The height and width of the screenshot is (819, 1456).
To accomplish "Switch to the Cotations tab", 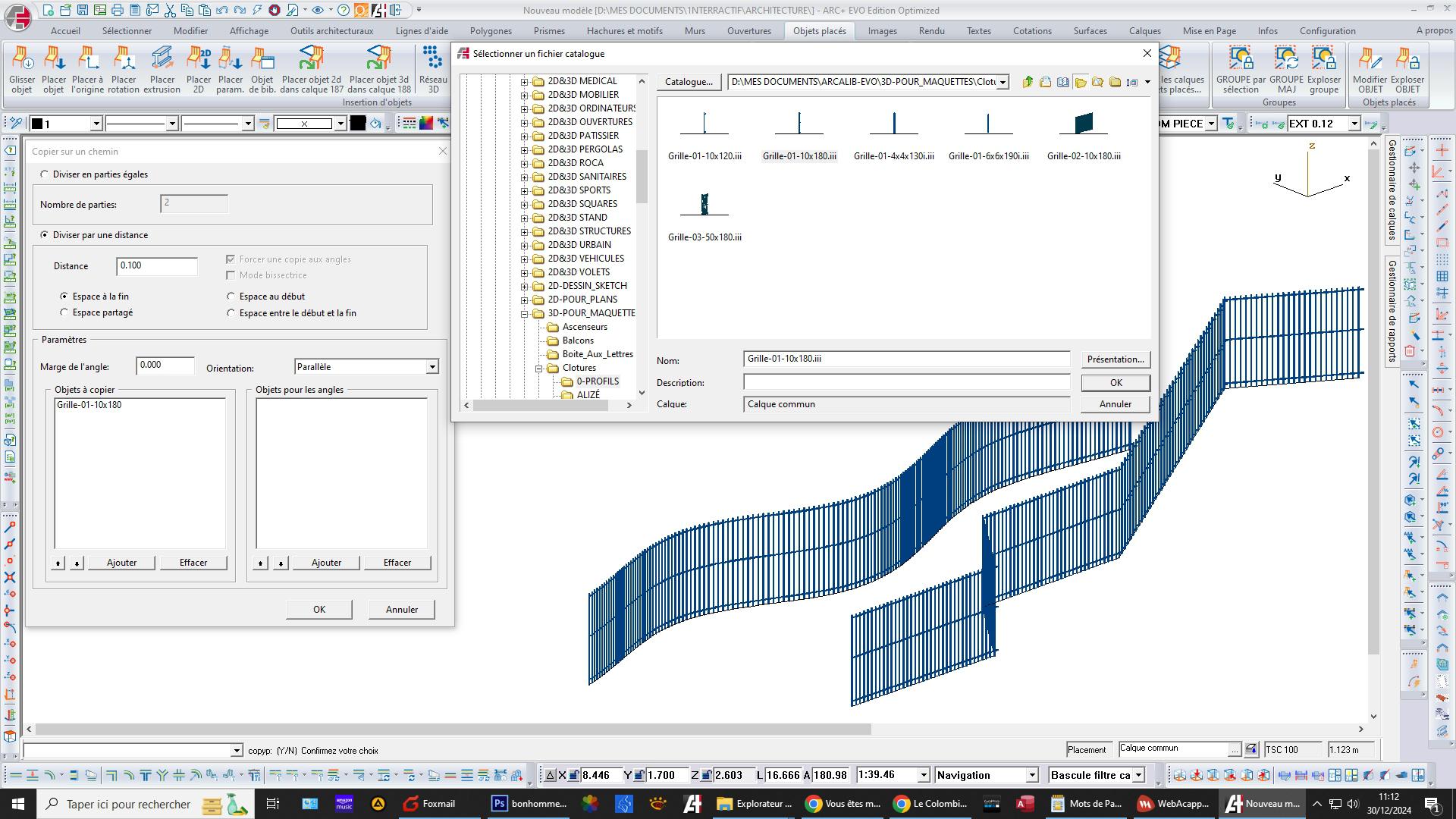I will click(1031, 31).
